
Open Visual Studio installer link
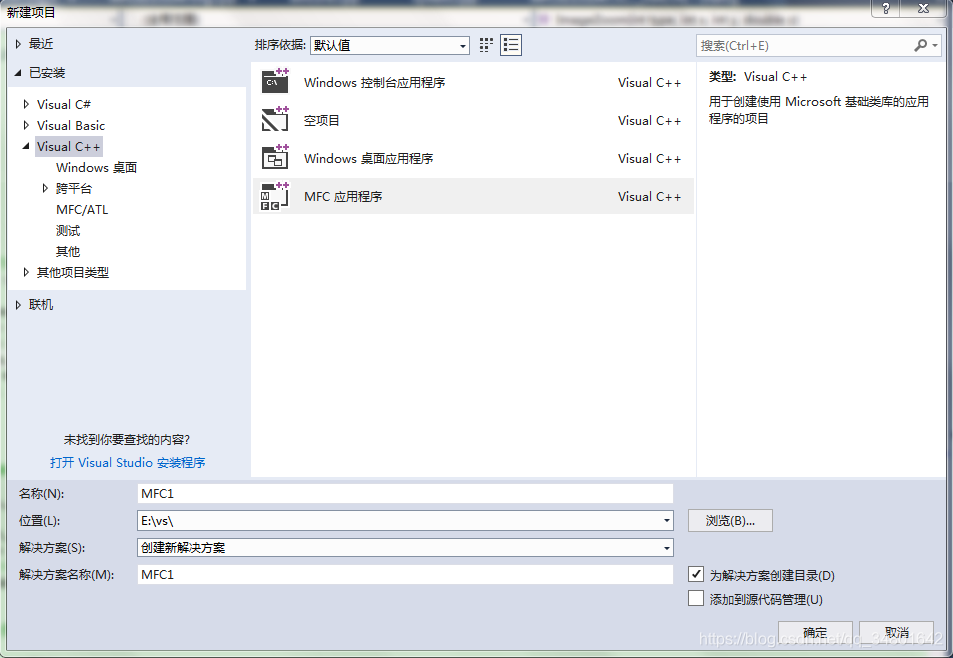128,462
